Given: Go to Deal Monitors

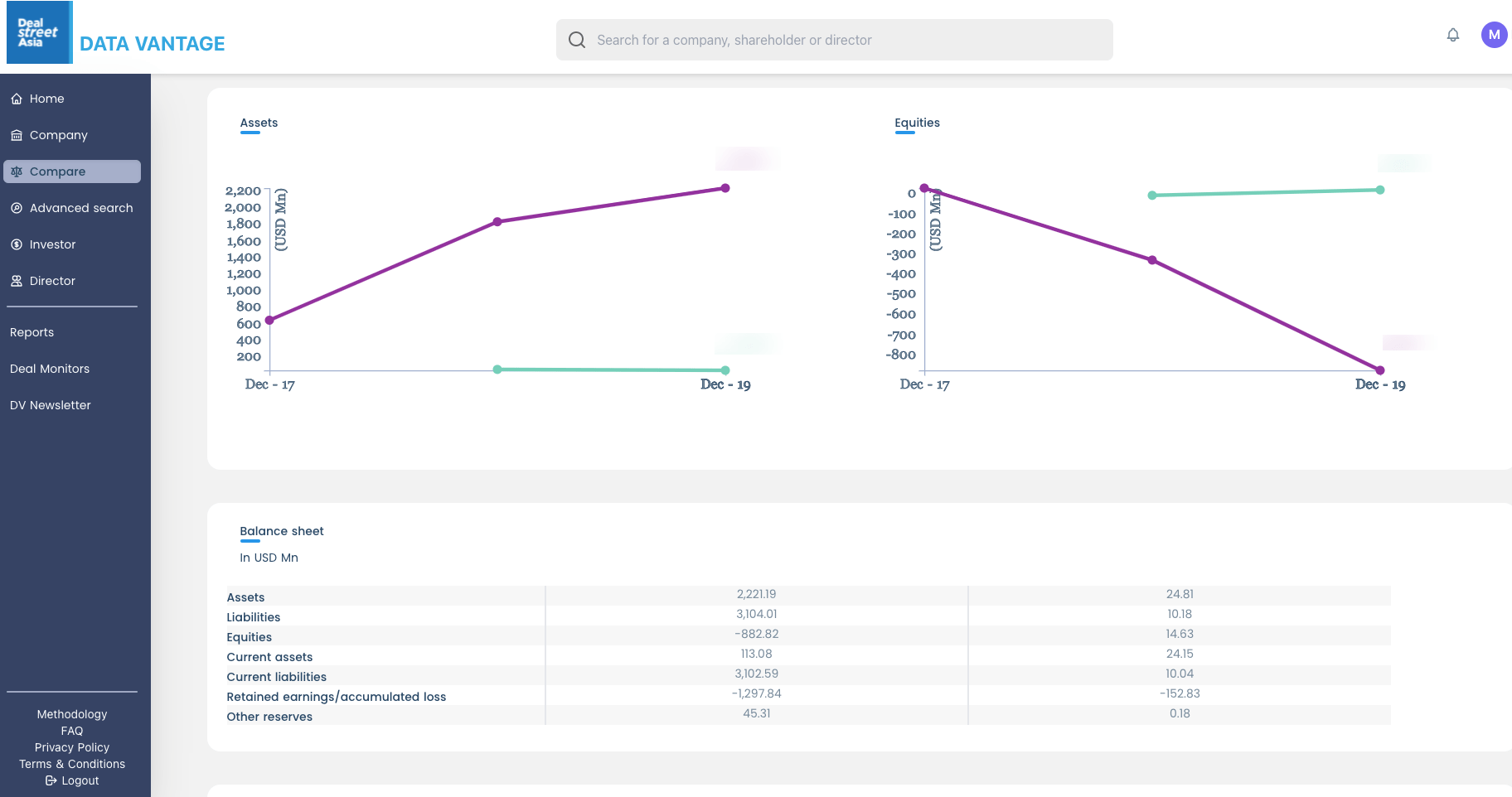Looking at the screenshot, I should [x=50, y=369].
